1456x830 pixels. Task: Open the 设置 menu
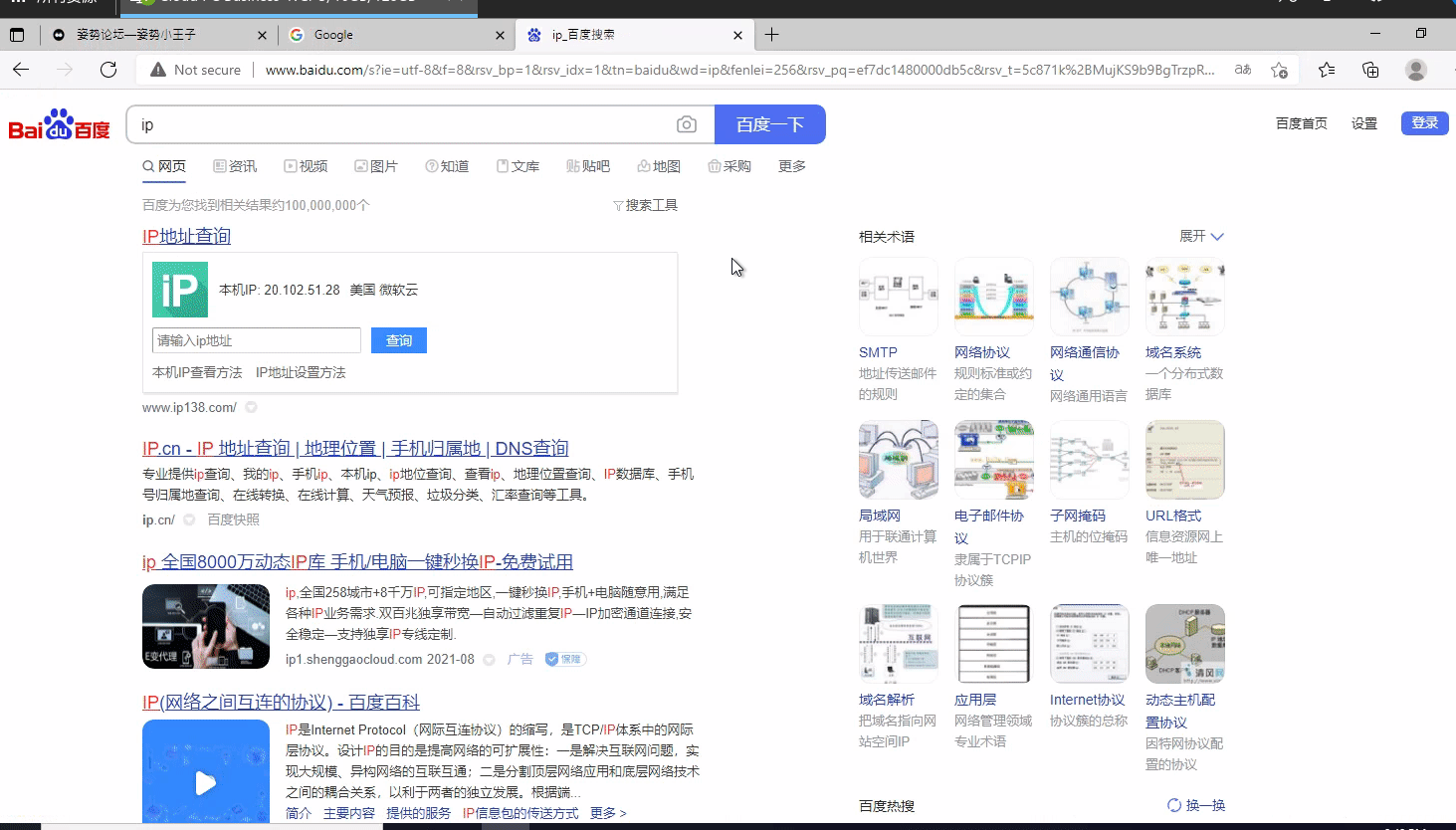tap(1363, 123)
